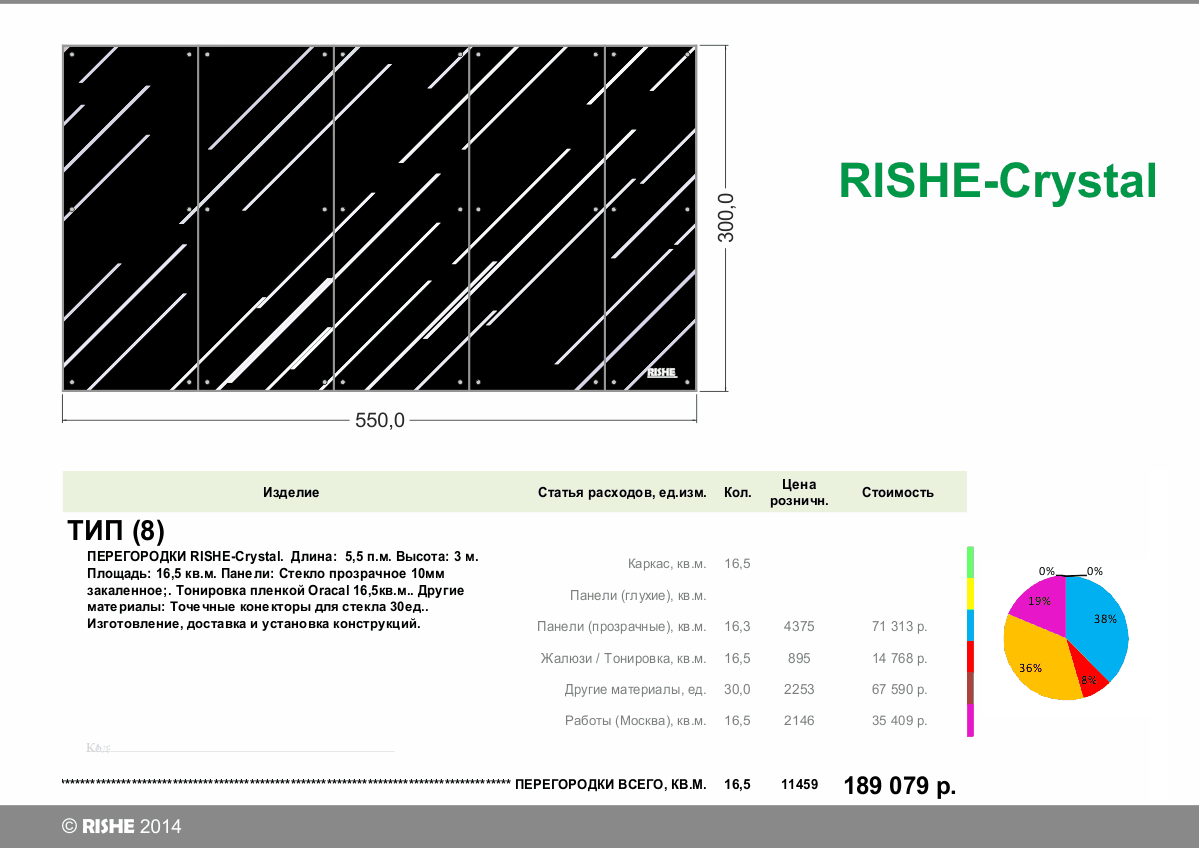Screen dimensions: 1199x848
Task: Click the Панели (прозрачные), кв.м. label
Action: click(x=622, y=626)
